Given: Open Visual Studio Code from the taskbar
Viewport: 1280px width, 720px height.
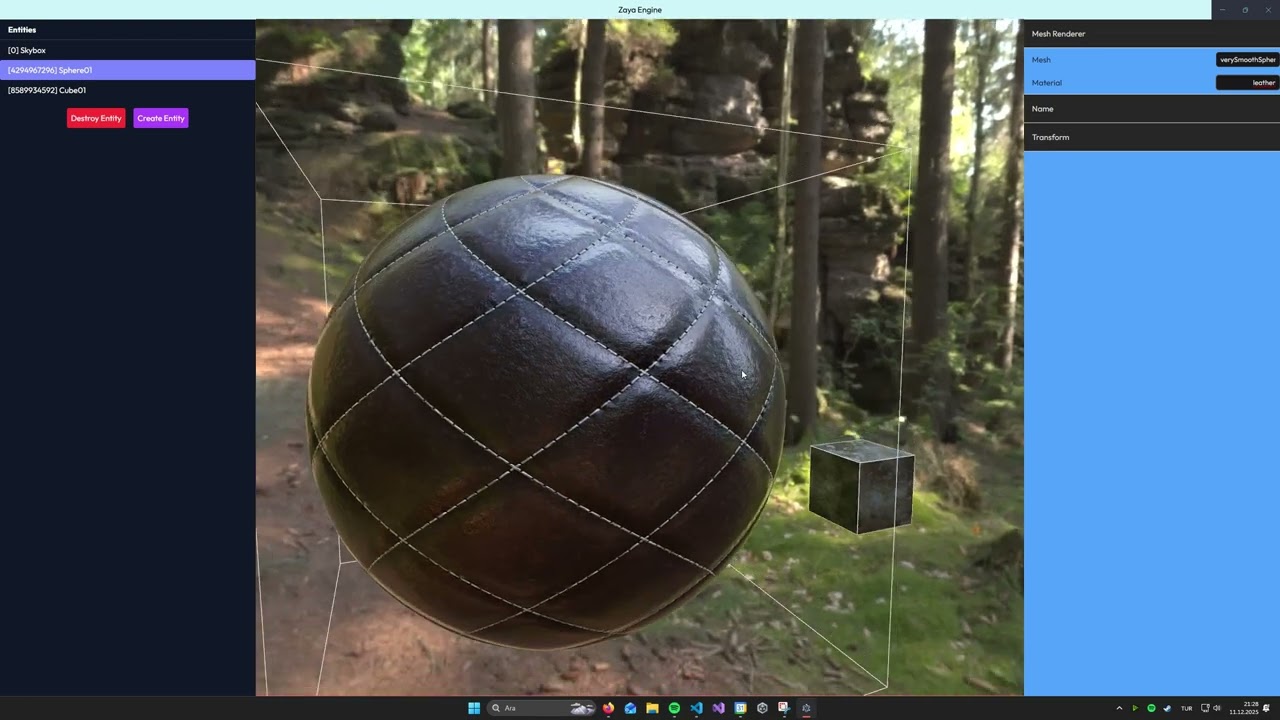Looking at the screenshot, I should coord(696,708).
